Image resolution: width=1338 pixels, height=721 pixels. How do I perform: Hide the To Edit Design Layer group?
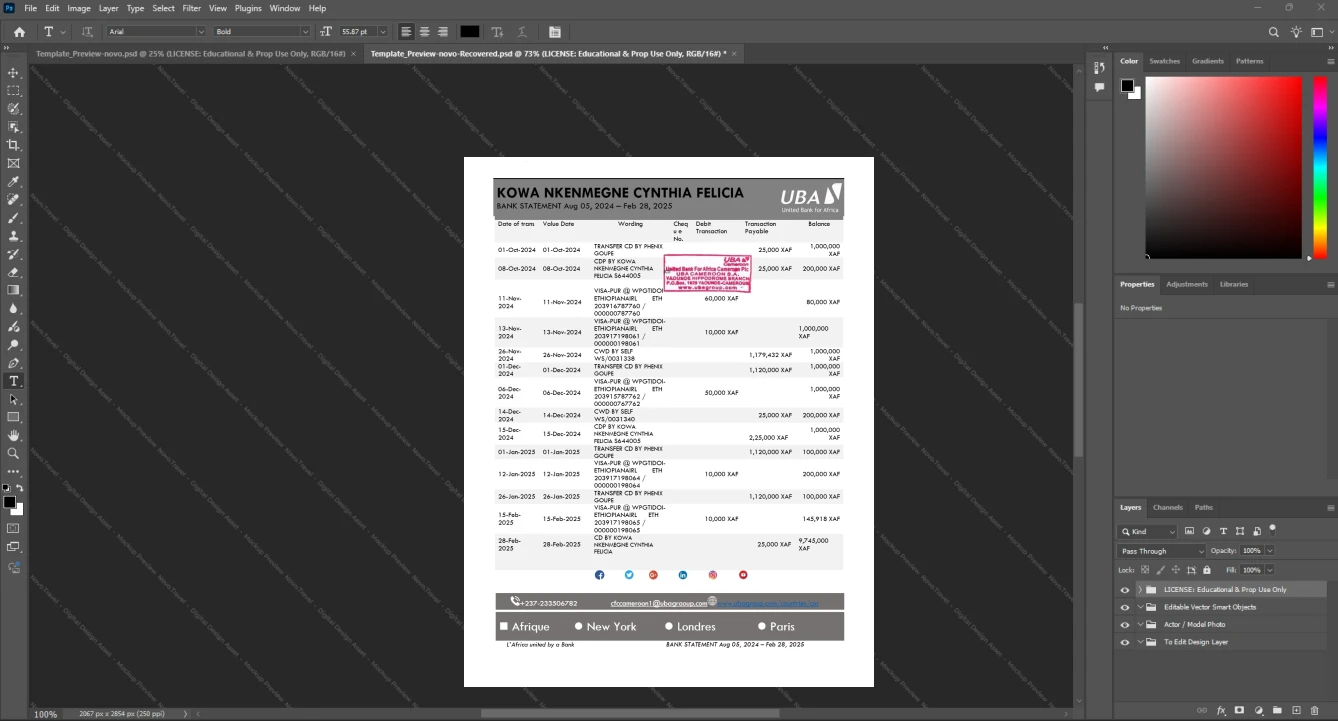[x=1125, y=642]
